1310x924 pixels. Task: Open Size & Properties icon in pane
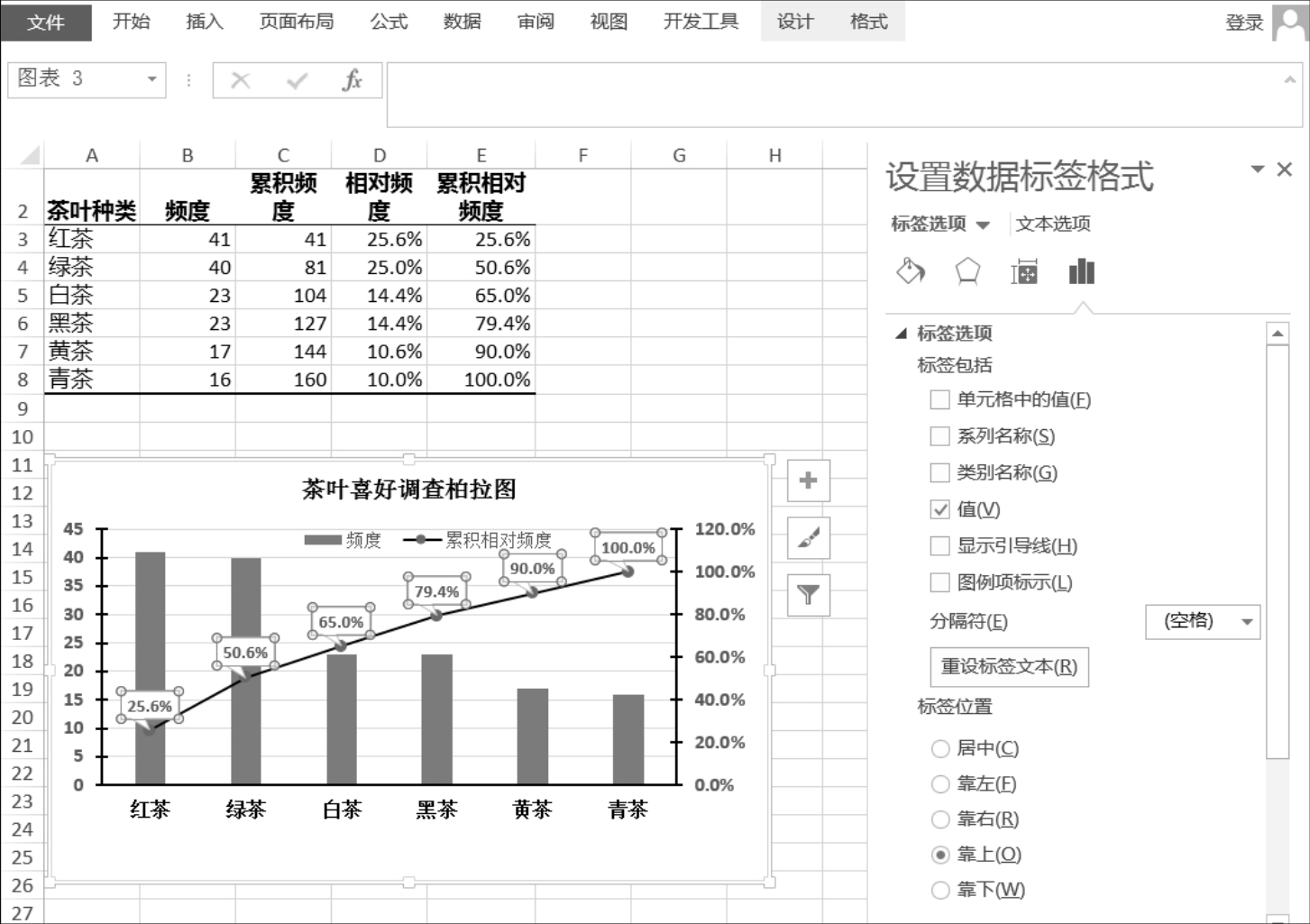click(x=1024, y=271)
